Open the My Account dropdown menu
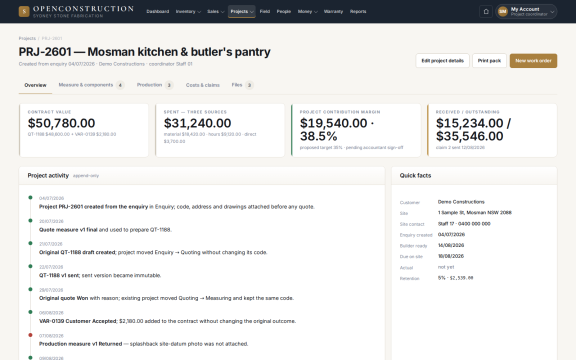Screen dimensions: 576x360 pyautogui.click(x=526, y=11)
